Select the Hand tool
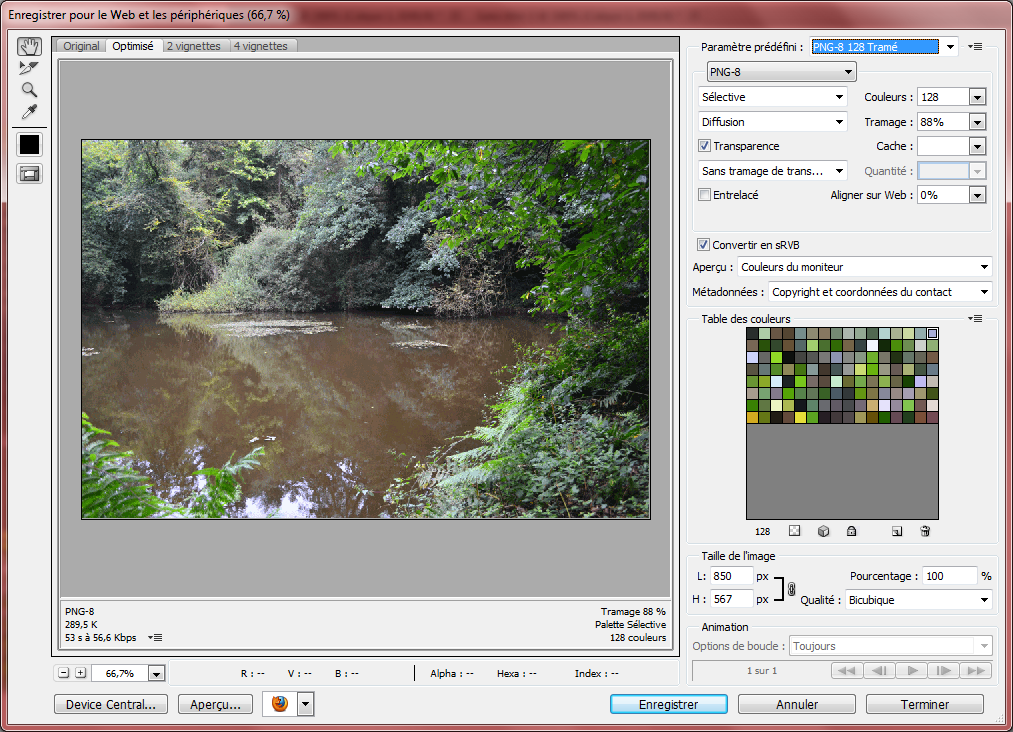The width and height of the screenshot is (1013, 732). point(29,47)
